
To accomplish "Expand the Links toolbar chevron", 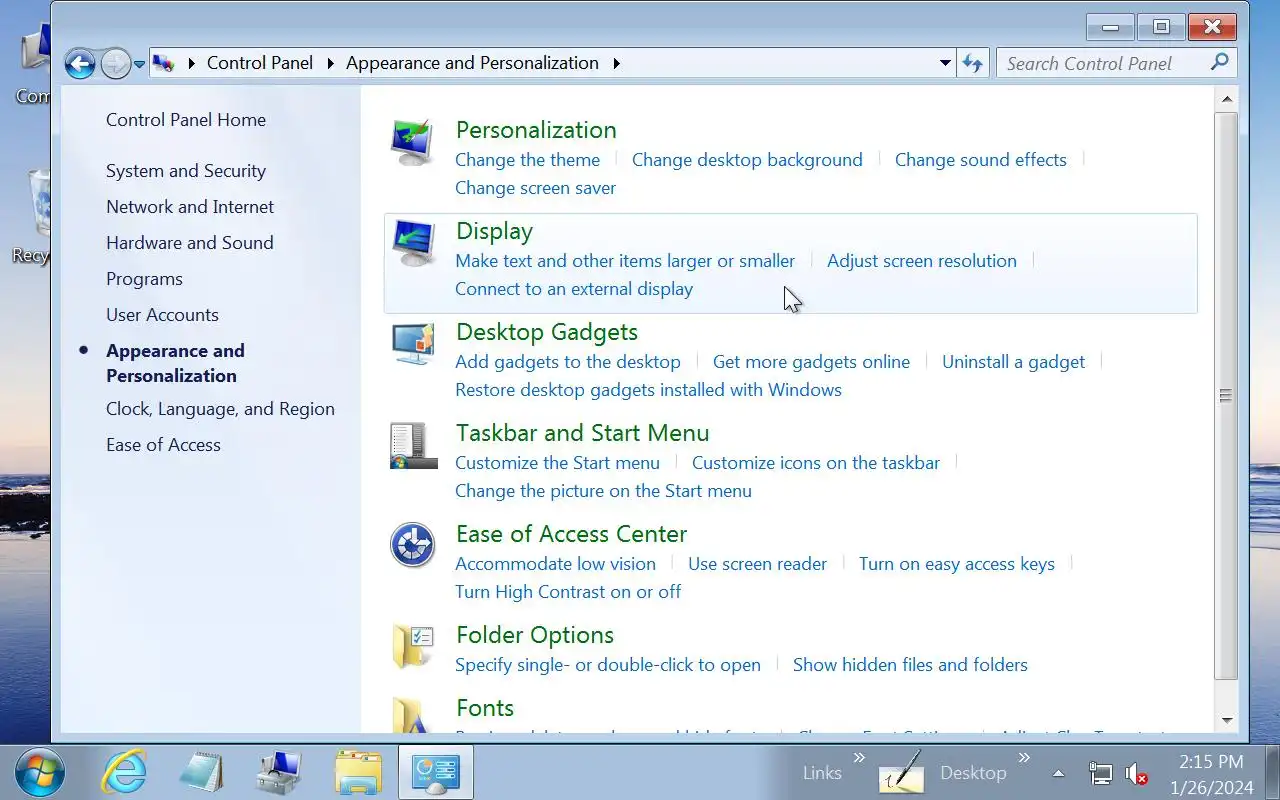I will (859, 757).
